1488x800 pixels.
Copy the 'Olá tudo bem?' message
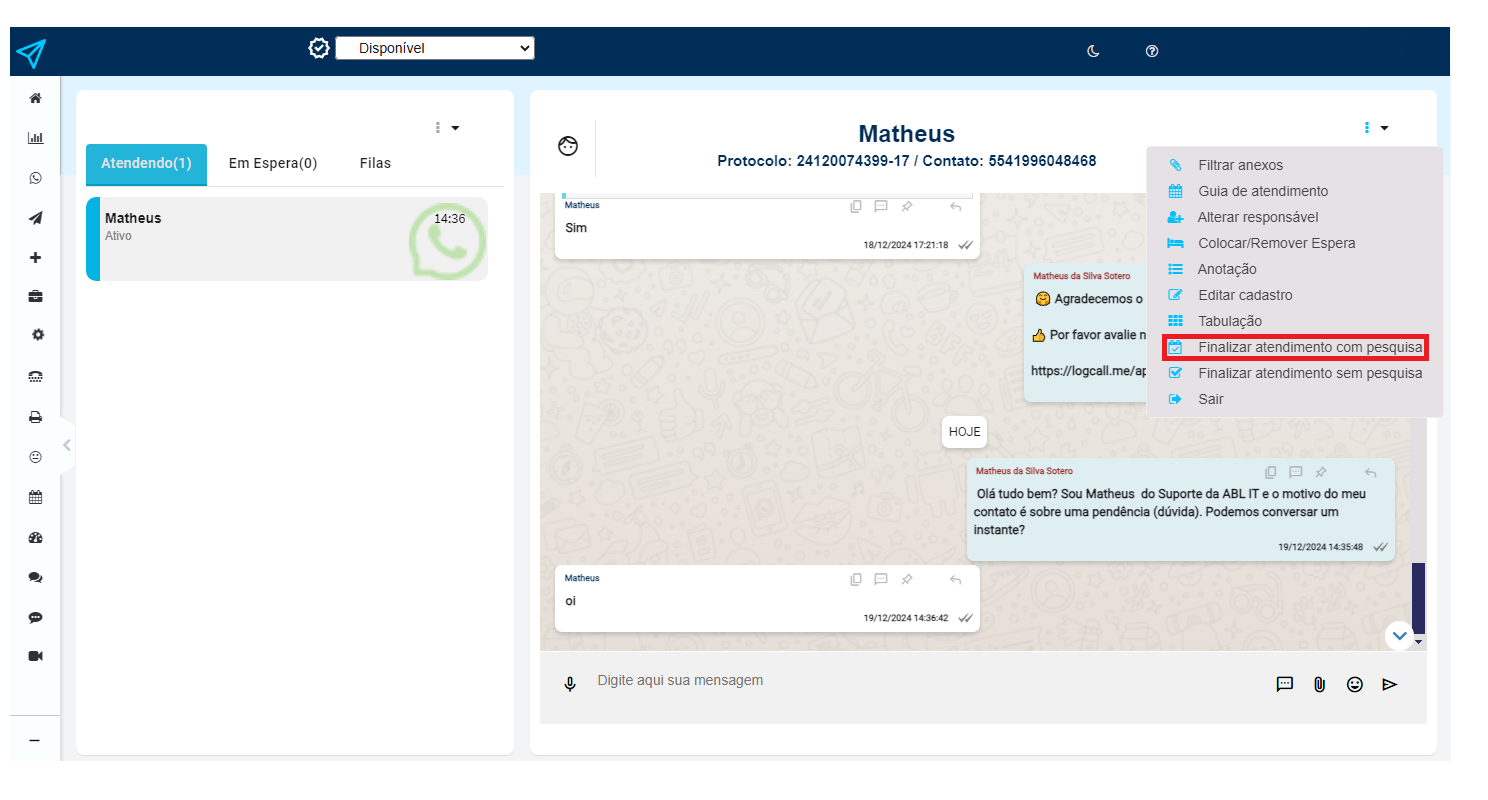point(1271,472)
